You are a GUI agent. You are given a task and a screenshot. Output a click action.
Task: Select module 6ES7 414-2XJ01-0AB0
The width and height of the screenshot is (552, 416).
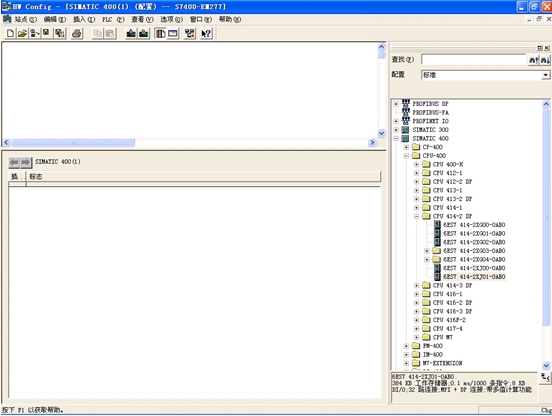pos(474,277)
